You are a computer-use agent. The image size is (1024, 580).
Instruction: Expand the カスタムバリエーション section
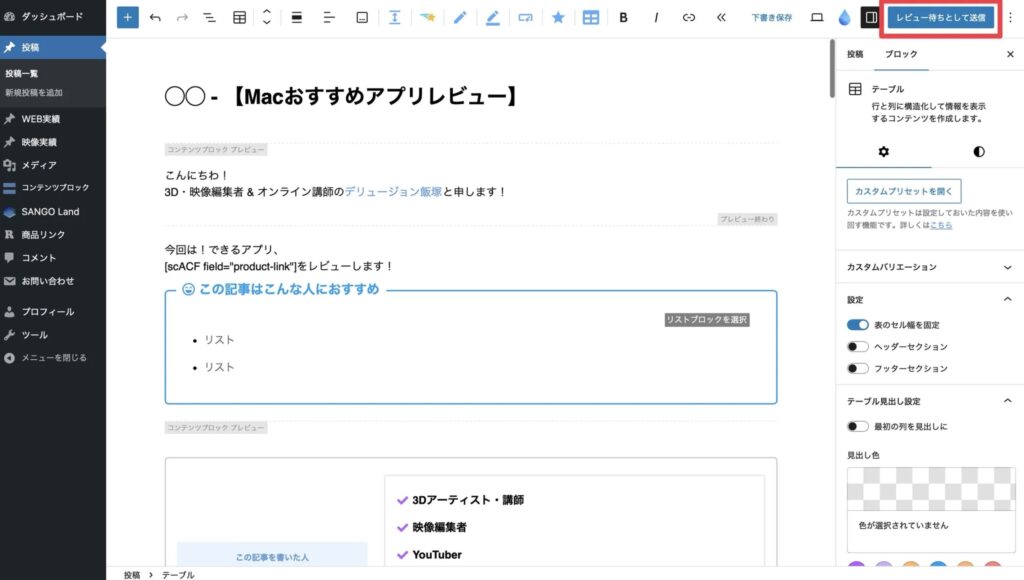click(1006, 268)
